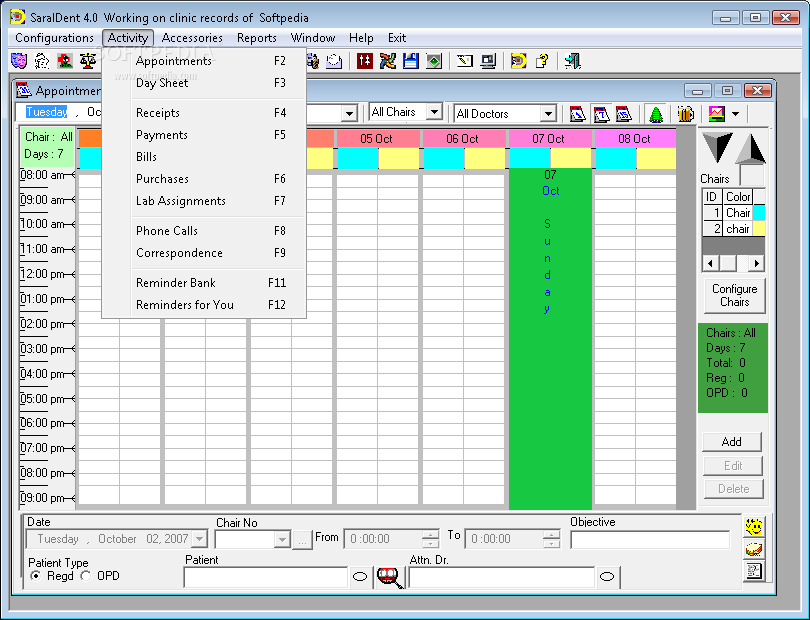Click the oval button beside Attn. Dr. field

(607, 577)
